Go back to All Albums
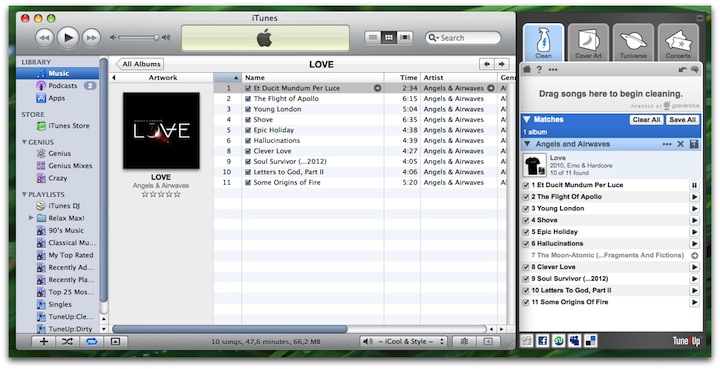 [x=140, y=64]
